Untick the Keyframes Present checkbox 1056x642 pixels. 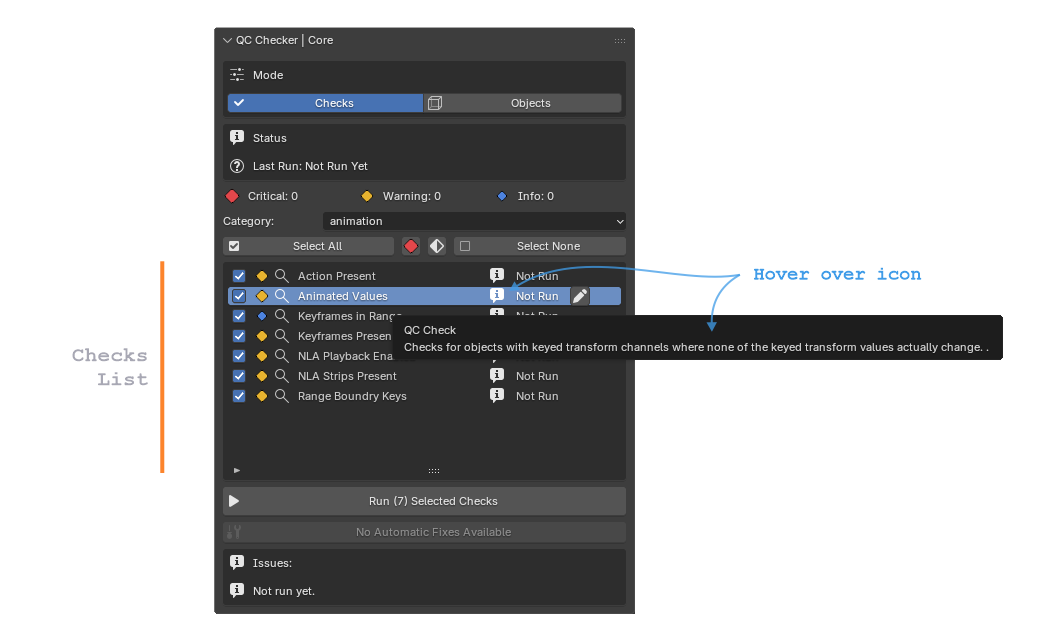(x=239, y=336)
